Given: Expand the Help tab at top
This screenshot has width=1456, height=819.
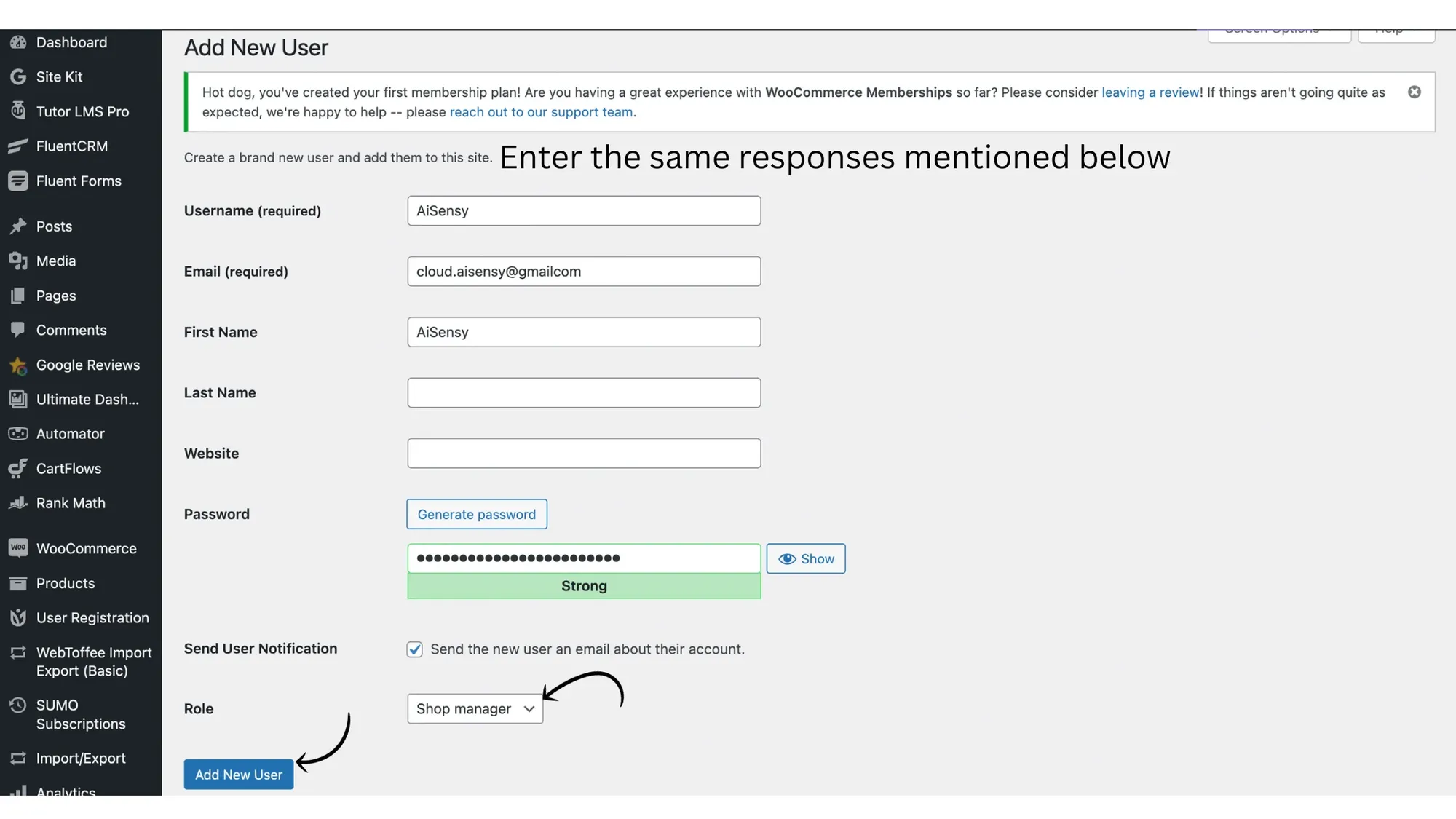Looking at the screenshot, I should (x=1396, y=33).
